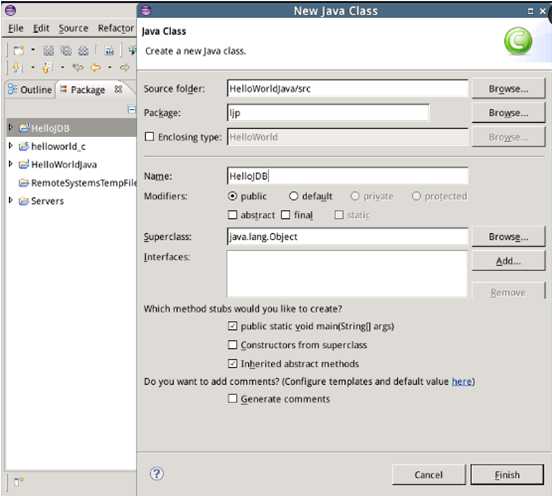This screenshot has height=496, width=552.
Task: Browse for the Superclass
Action: point(508,237)
